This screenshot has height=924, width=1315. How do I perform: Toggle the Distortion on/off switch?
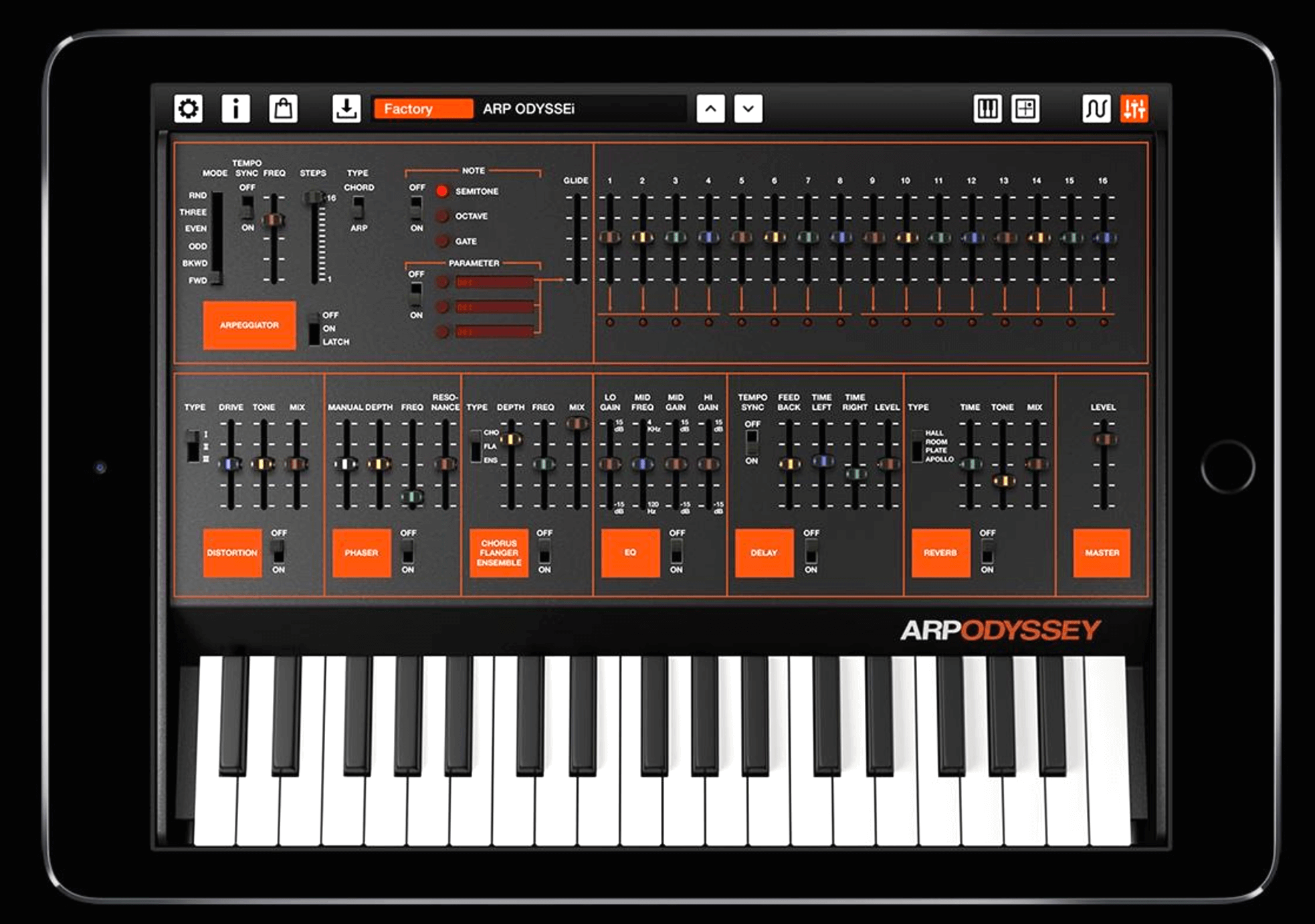pyautogui.click(x=278, y=552)
